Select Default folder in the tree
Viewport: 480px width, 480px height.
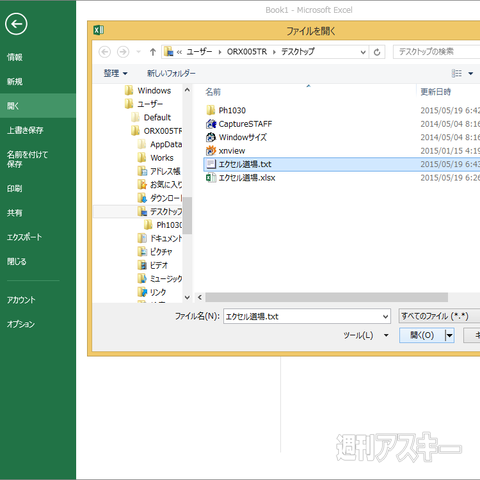[151, 117]
